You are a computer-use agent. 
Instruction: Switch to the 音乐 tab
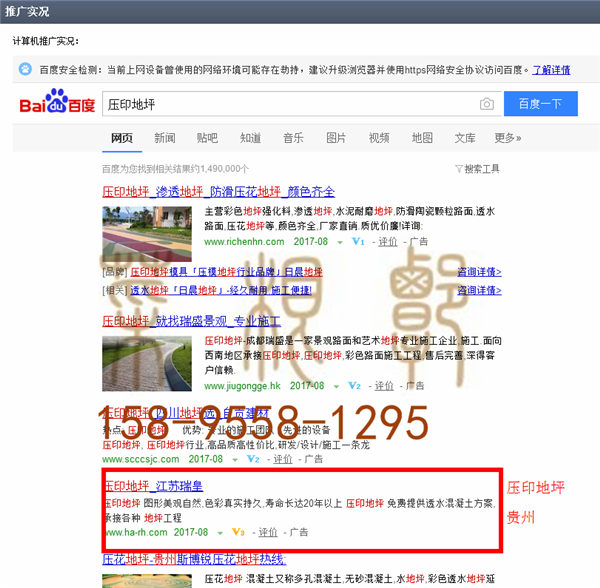pos(293,138)
